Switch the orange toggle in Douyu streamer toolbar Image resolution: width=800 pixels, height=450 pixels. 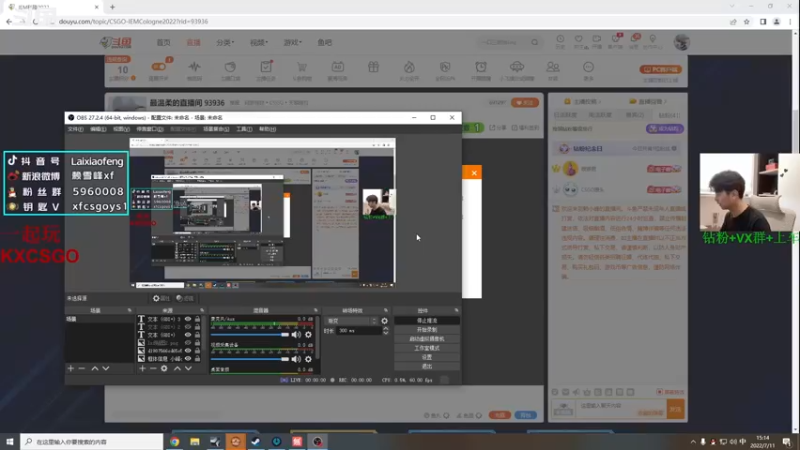coord(159,67)
